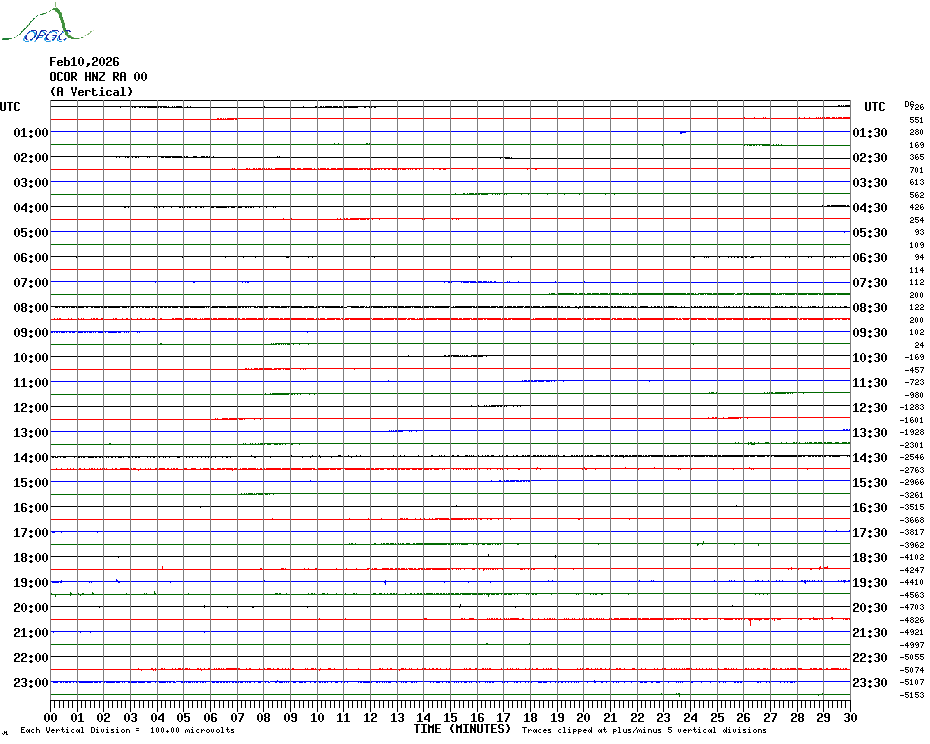The image size is (930, 744).
Task: Click minute 00 on the bottom time axis
Action: point(51,717)
